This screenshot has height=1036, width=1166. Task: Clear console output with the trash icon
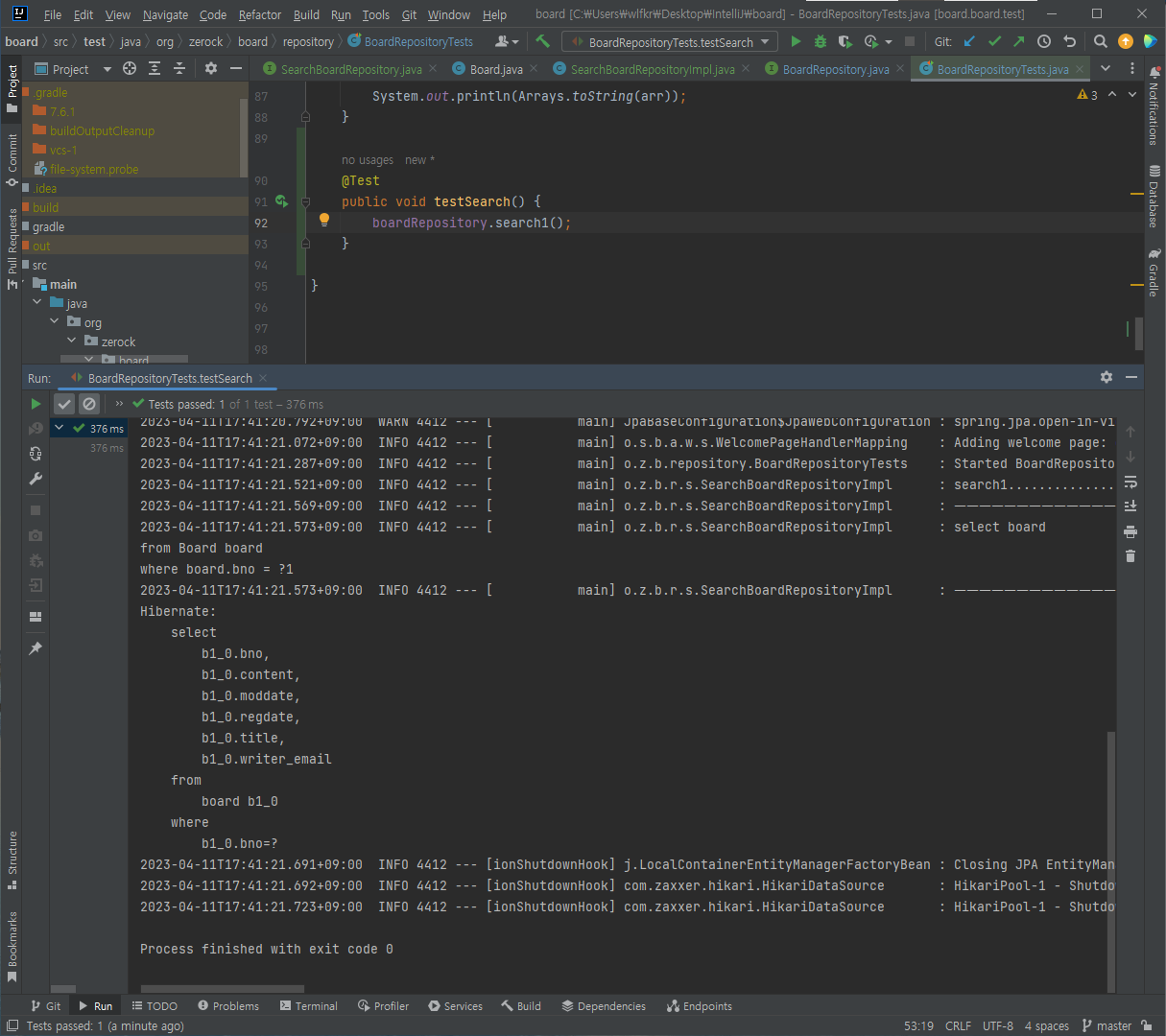(x=1130, y=555)
